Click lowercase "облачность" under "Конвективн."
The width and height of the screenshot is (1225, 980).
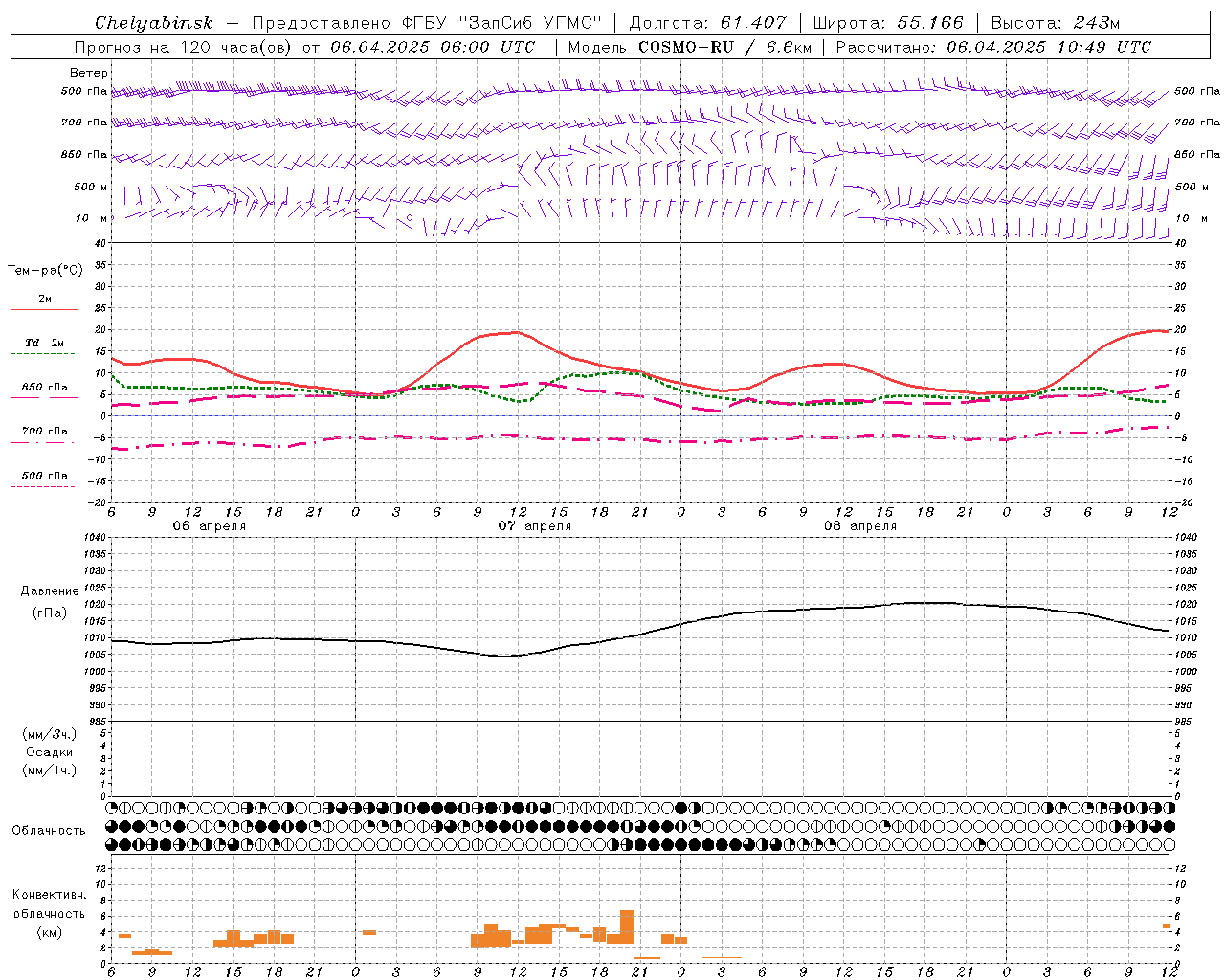(x=50, y=914)
